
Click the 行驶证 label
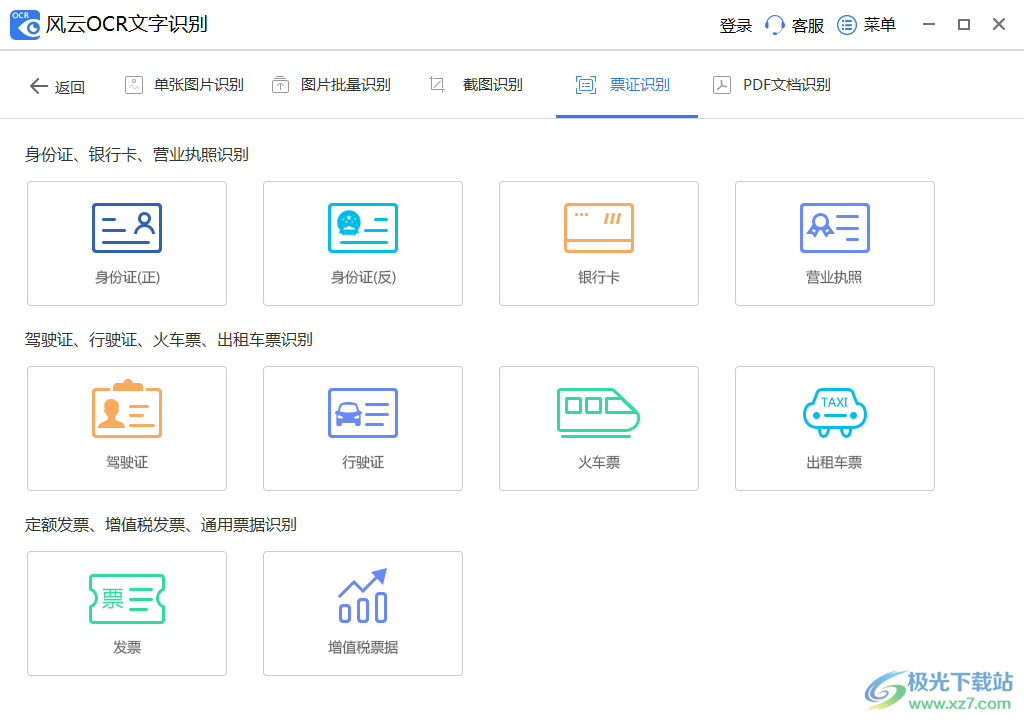[x=363, y=462]
